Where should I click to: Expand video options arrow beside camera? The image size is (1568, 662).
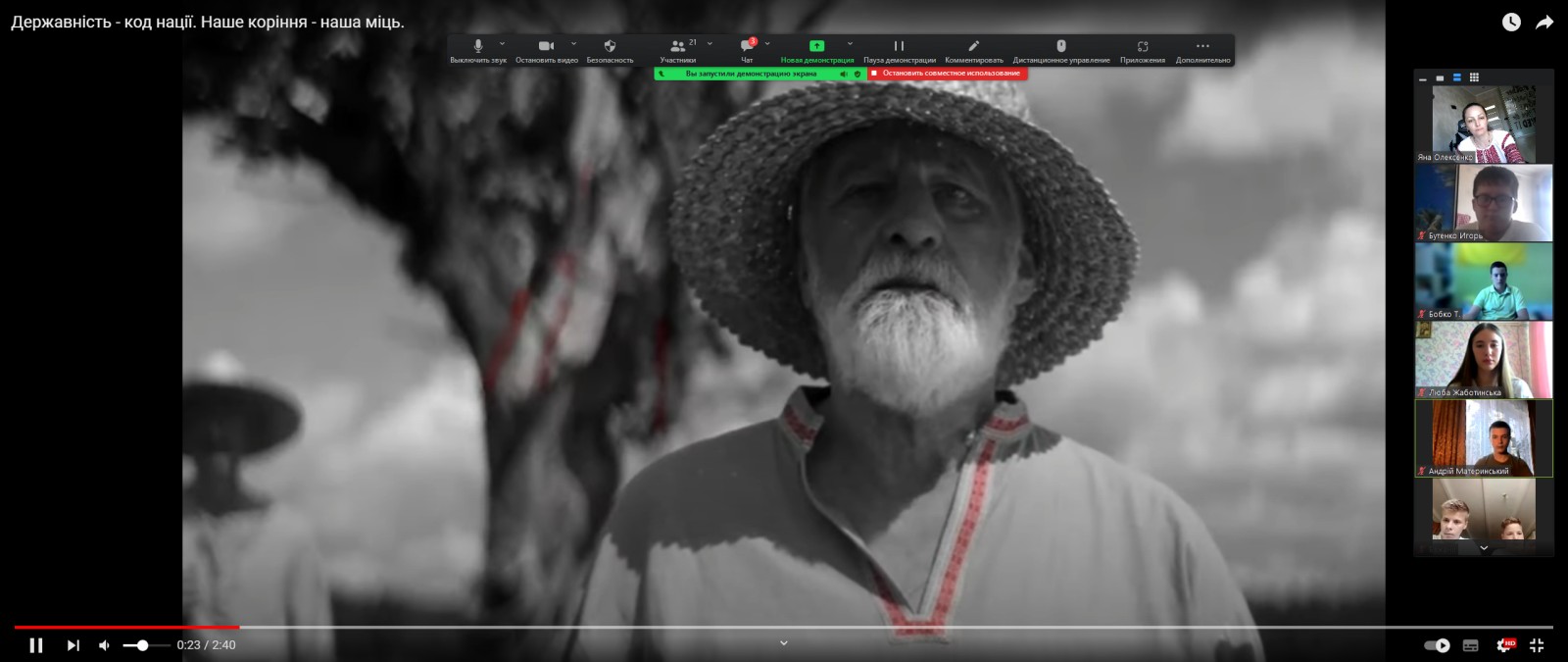[573, 44]
